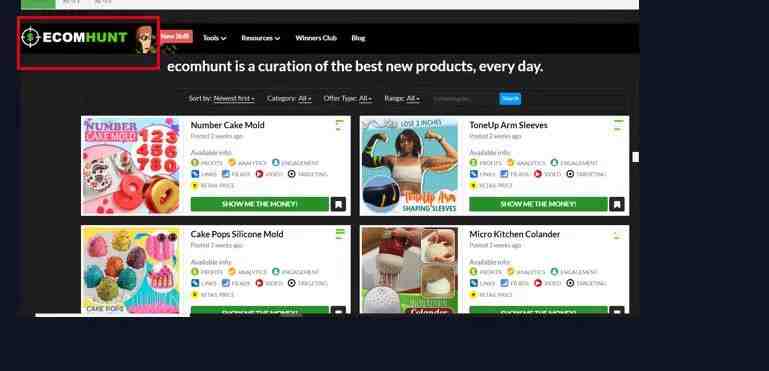View Analytics icon on ToneUp Arm Sleeves

click(x=511, y=162)
